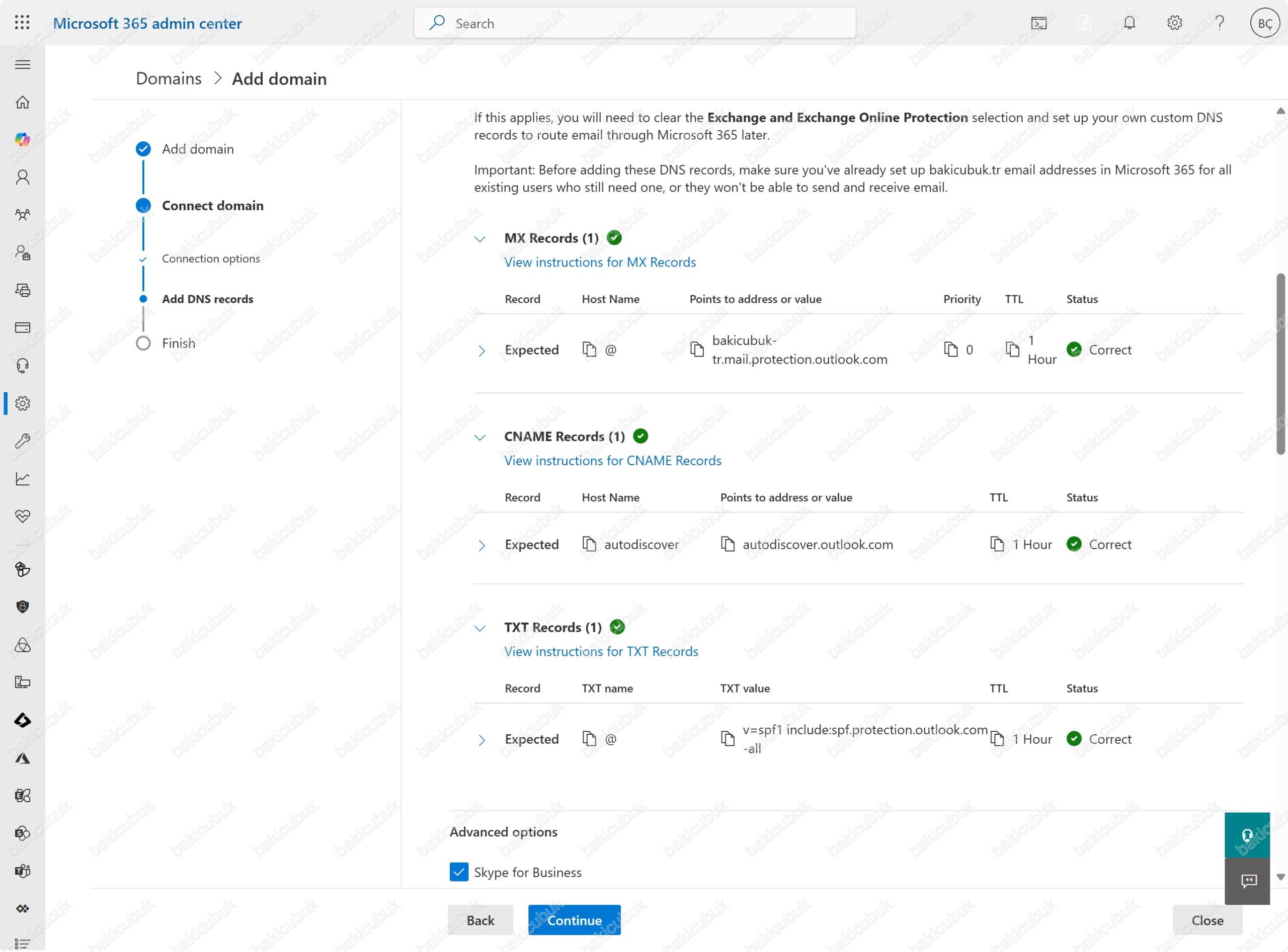Click into the Search field
1288x952 pixels.
tap(634, 23)
